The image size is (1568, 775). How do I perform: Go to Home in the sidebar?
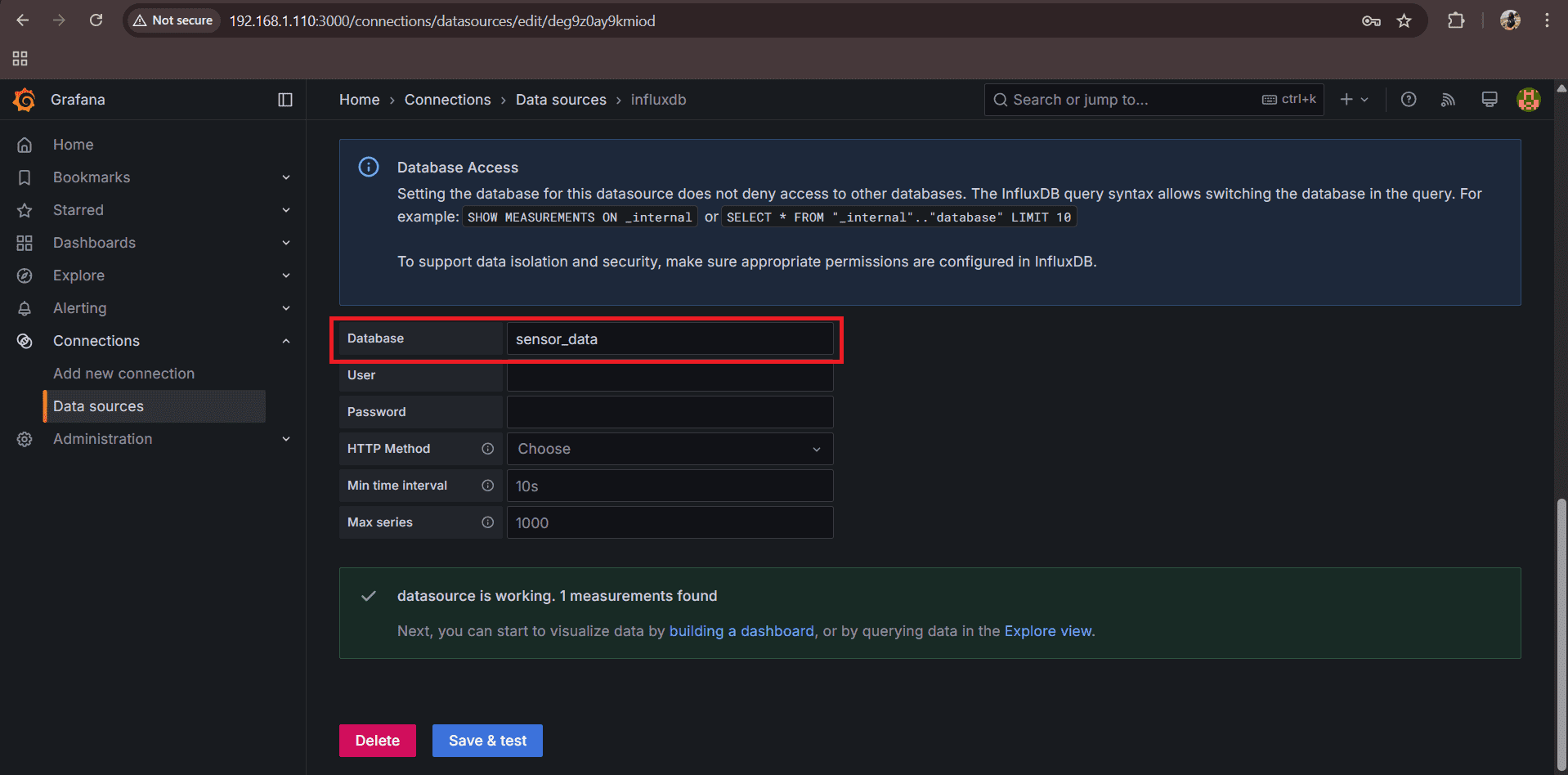coord(73,145)
